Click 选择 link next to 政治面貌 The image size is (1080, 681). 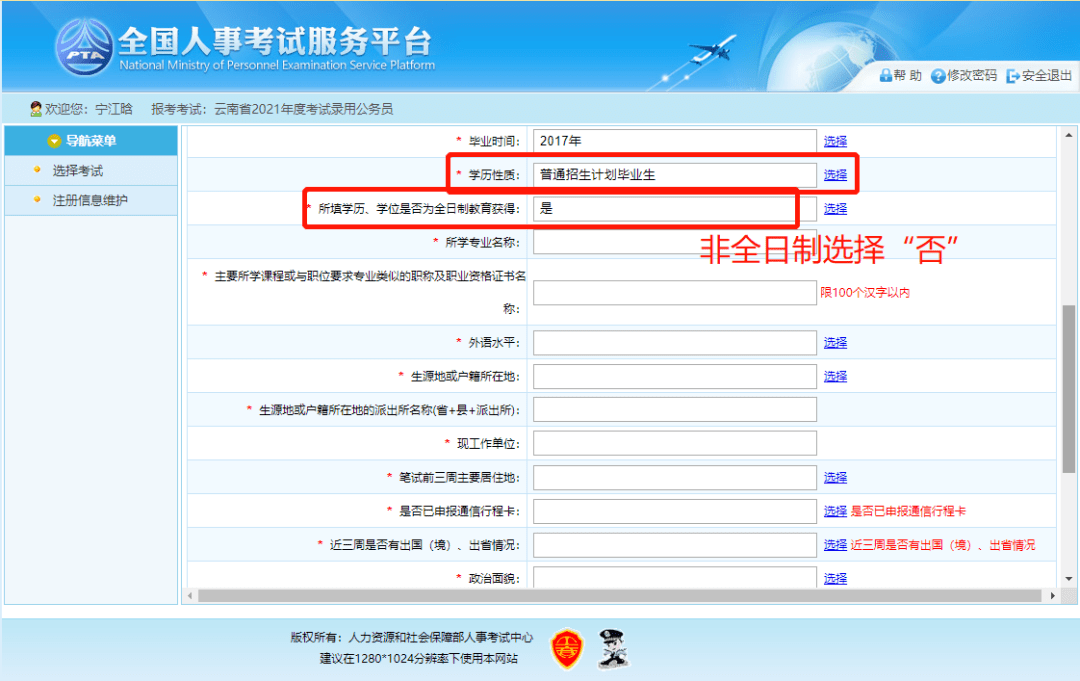click(x=835, y=578)
